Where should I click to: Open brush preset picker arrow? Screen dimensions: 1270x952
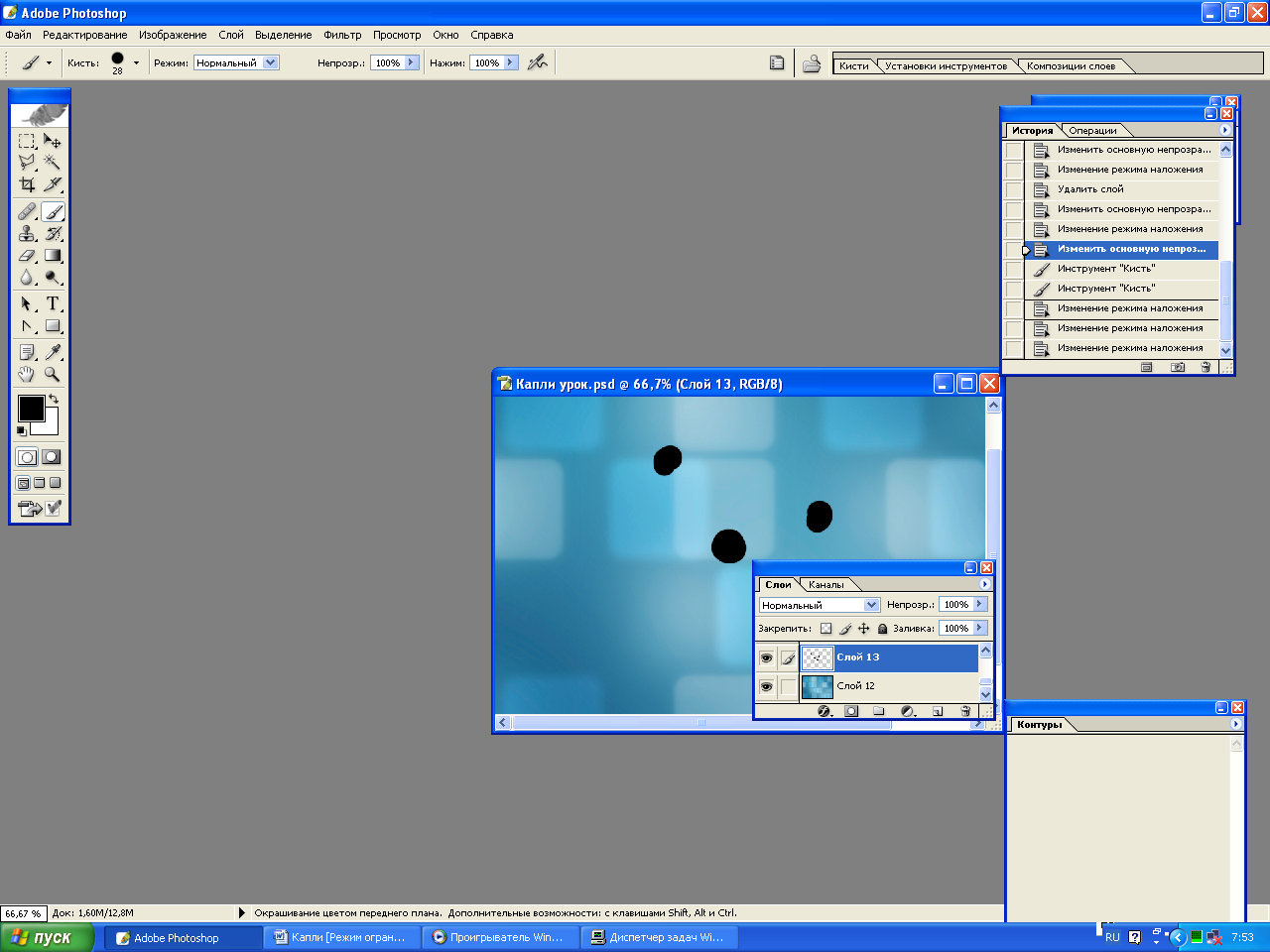(136, 62)
